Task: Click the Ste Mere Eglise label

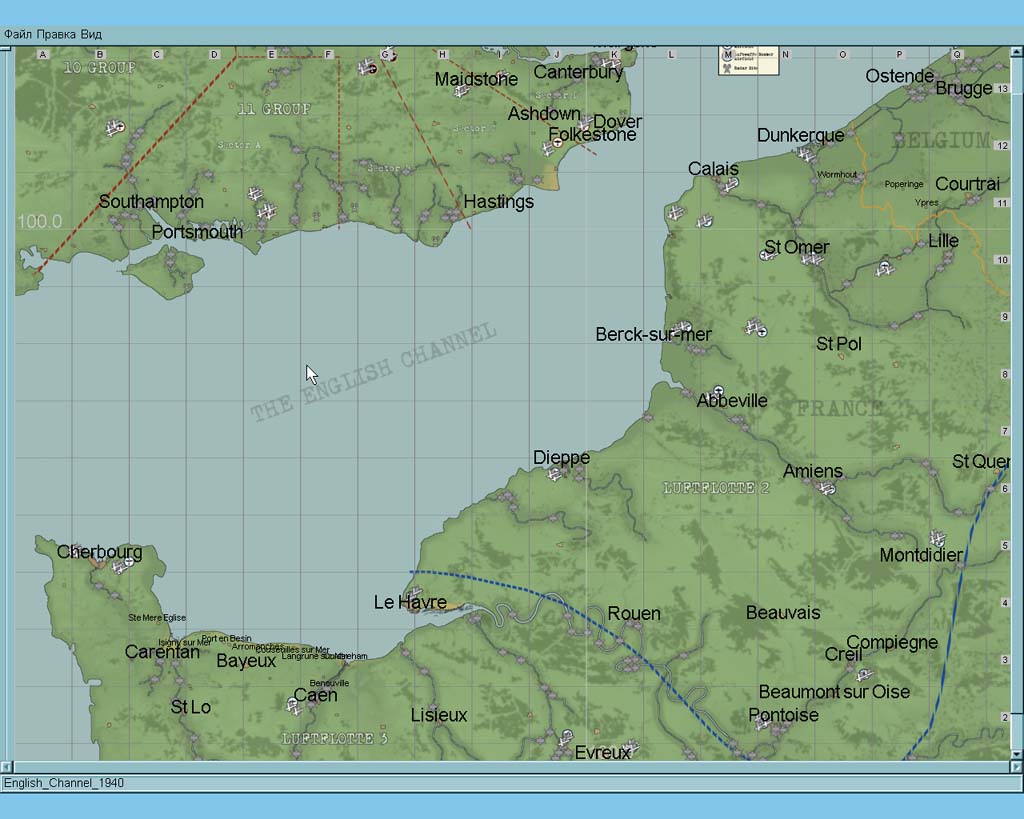Action: click(x=157, y=618)
